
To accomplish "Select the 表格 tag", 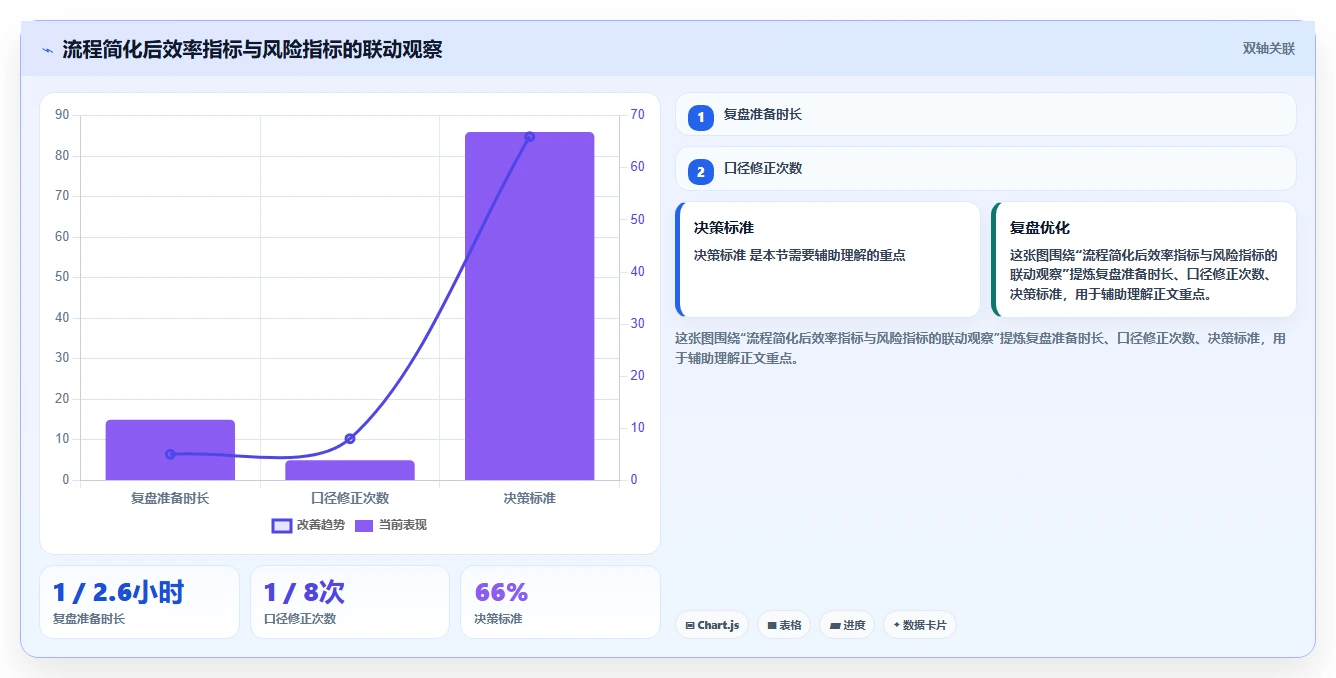I will coord(784,625).
